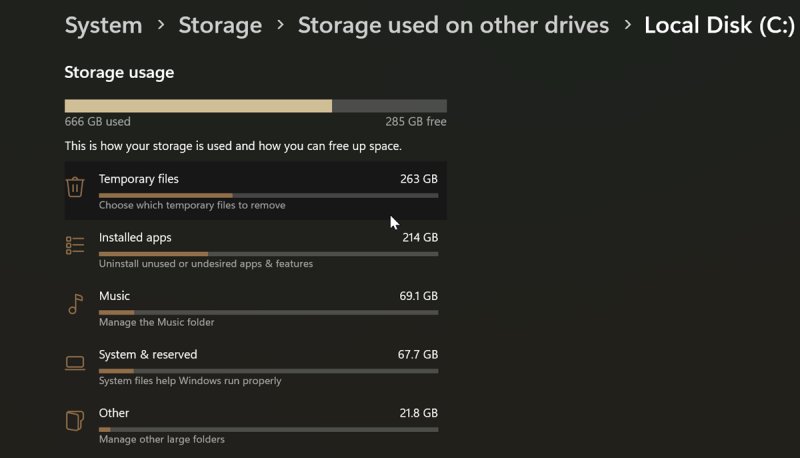Click the 214 GB size value

point(419,237)
